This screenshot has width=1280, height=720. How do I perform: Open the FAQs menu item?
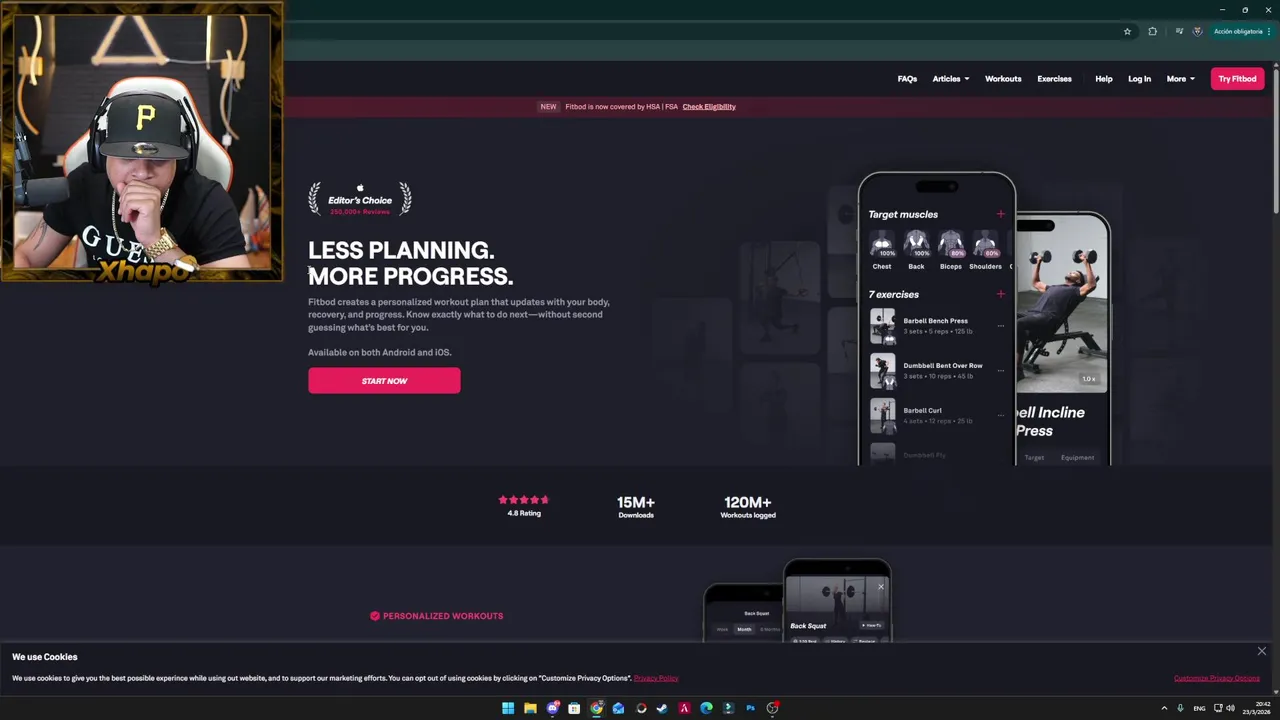(x=907, y=79)
